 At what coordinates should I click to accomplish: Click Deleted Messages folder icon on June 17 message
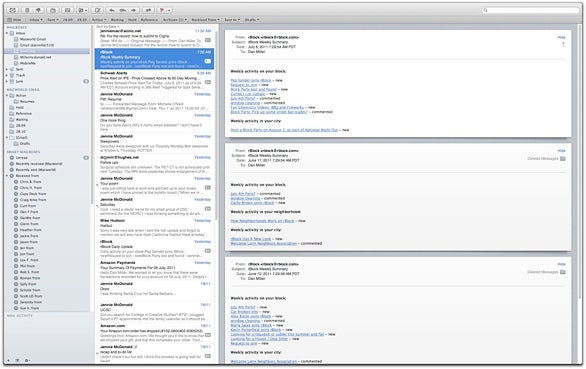pos(563,159)
